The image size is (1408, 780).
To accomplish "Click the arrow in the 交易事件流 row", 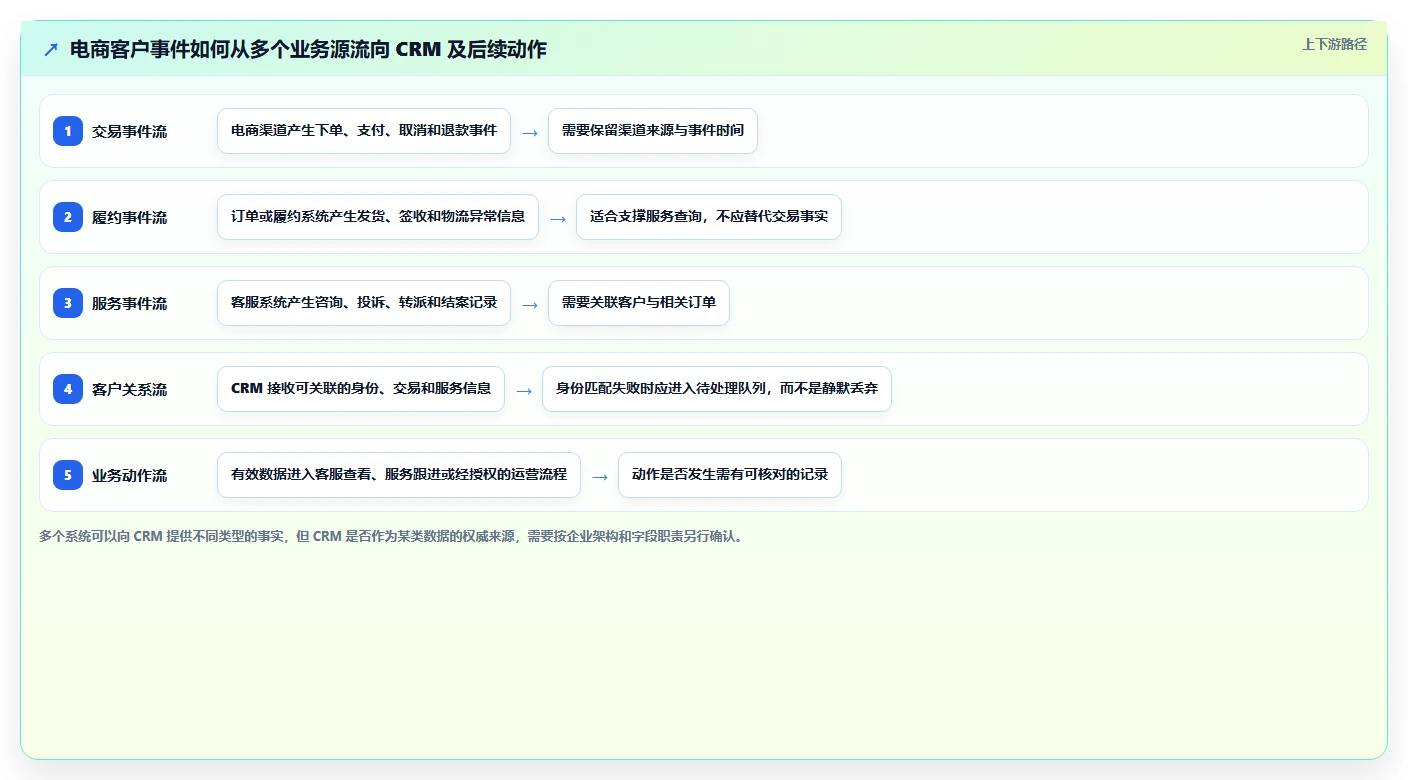I will (530, 132).
